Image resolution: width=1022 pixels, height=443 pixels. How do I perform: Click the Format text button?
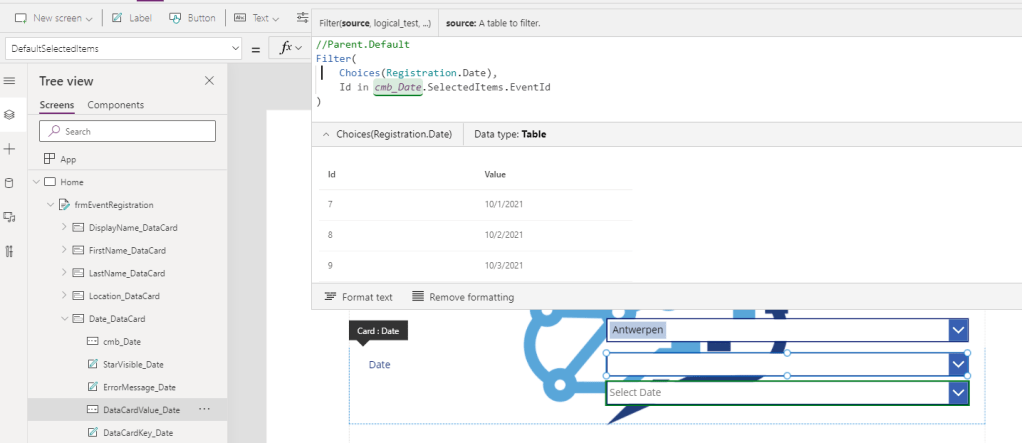[x=358, y=297]
